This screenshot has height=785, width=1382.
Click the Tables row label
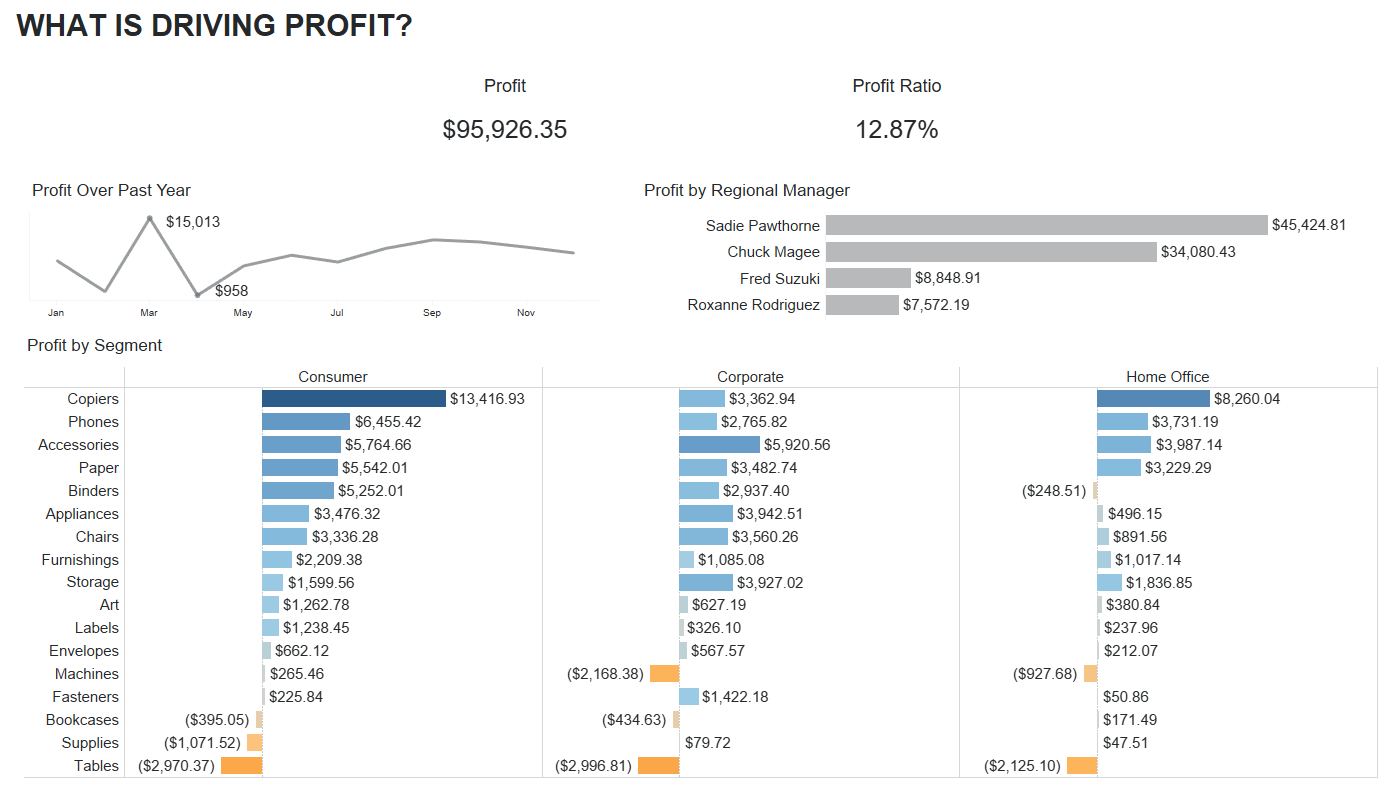click(96, 766)
